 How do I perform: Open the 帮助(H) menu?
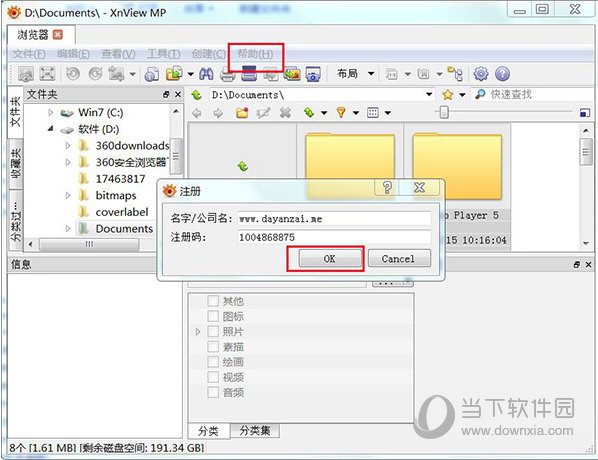click(x=255, y=54)
